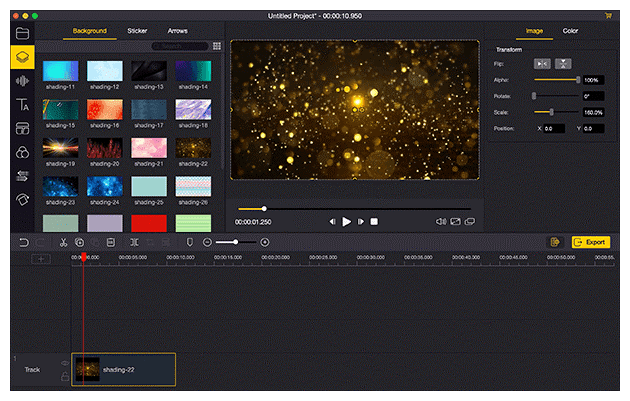Select the shading-16 thumbnail
The height and width of the screenshot is (401, 630).
104,110
